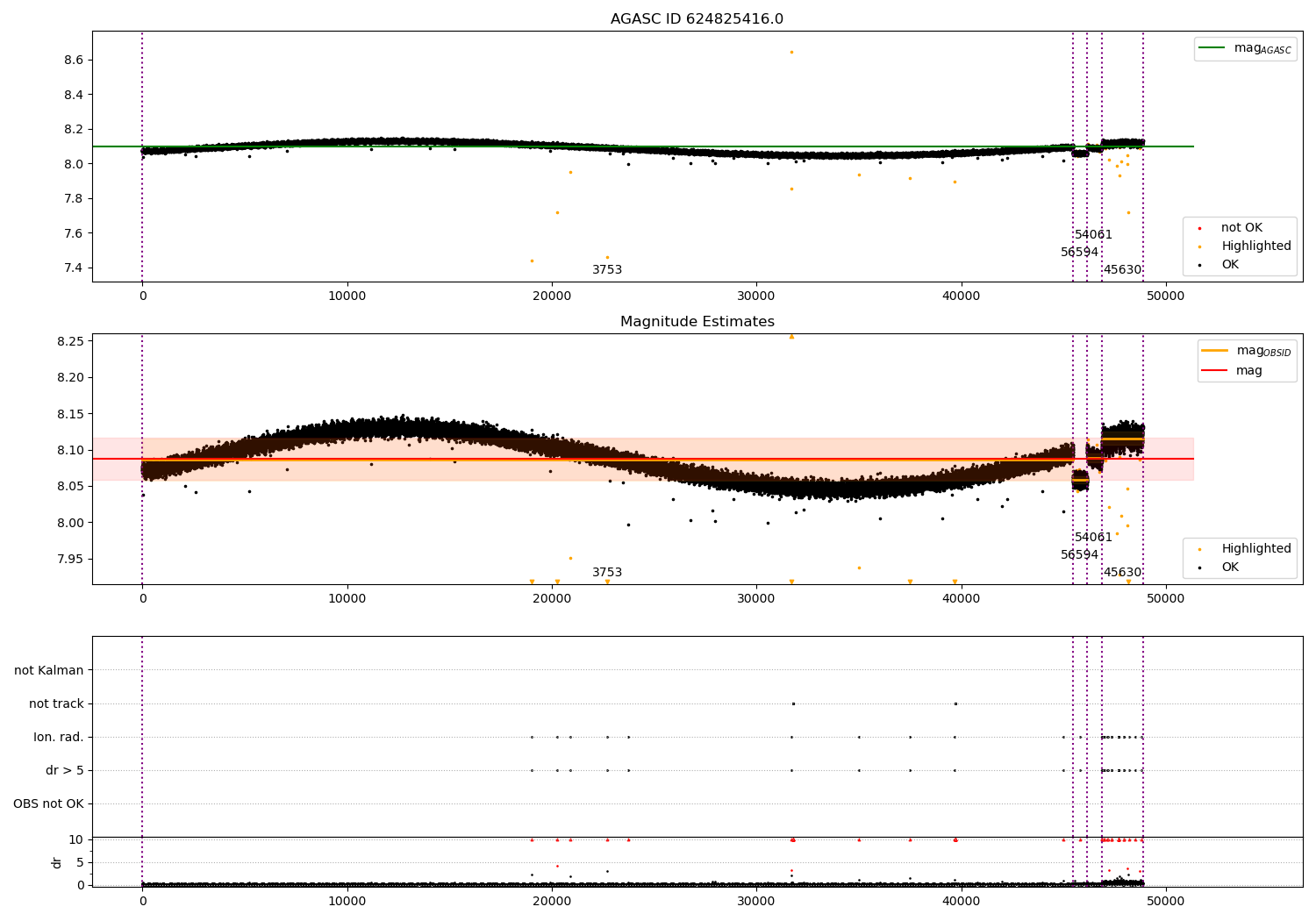This screenshot has height=921, width=1316.
Task: Click the 'Ion. rad.' axis label
Action: (59, 737)
